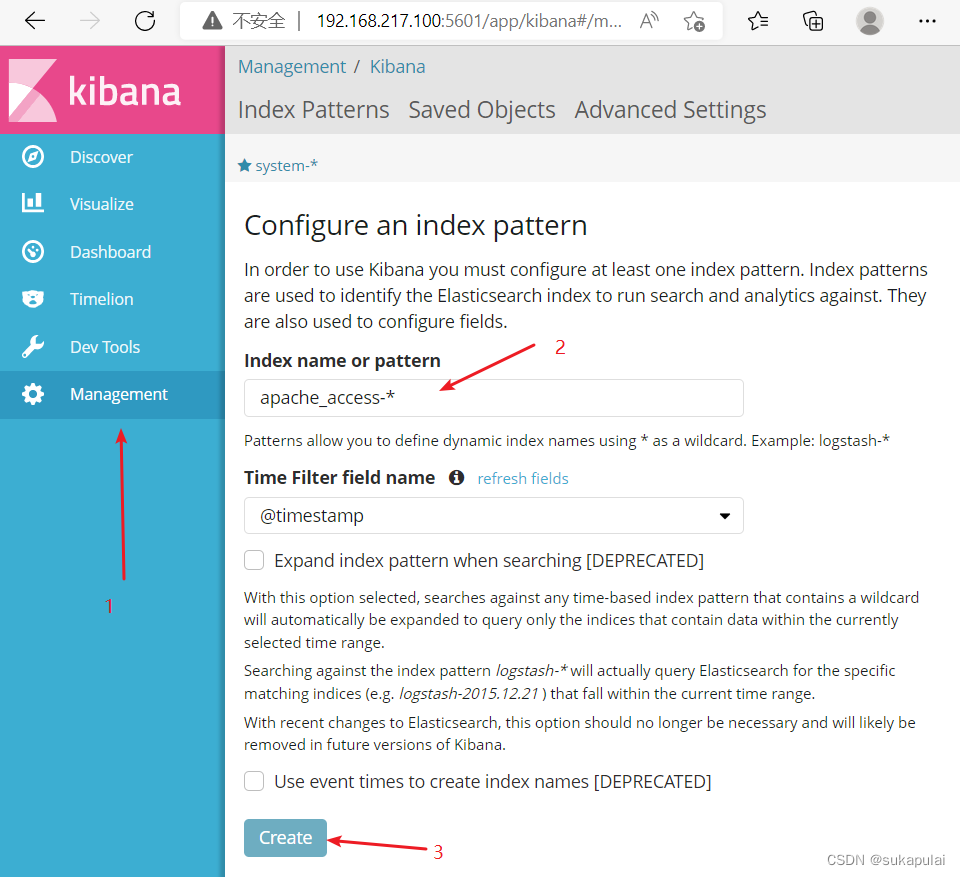Click the not-secure warning triangle icon
Viewport: 960px width, 877px height.
pyautogui.click(x=212, y=21)
